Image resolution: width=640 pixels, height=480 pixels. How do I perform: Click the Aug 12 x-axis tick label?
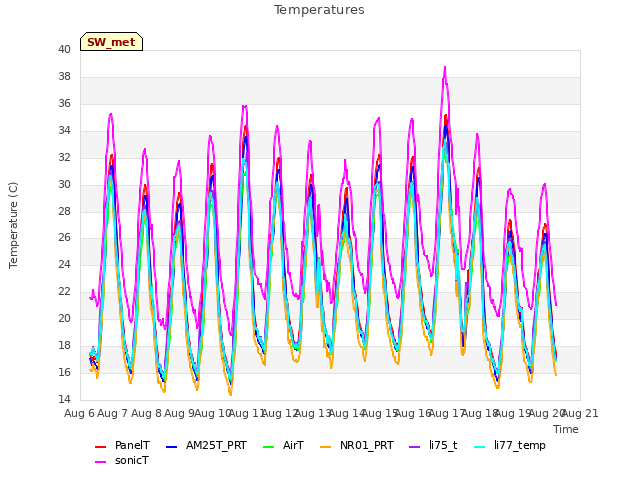[280, 413]
